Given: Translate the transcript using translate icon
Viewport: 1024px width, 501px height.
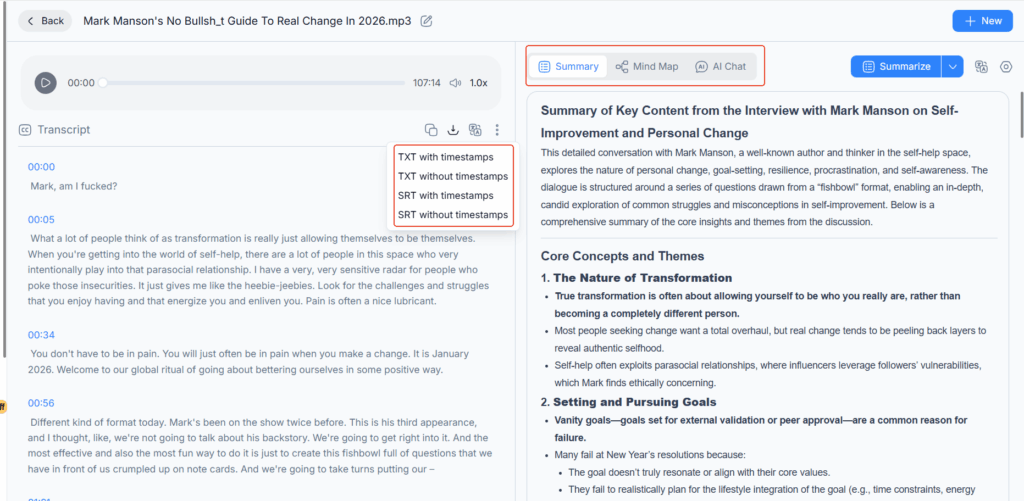Looking at the screenshot, I should pos(475,129).
